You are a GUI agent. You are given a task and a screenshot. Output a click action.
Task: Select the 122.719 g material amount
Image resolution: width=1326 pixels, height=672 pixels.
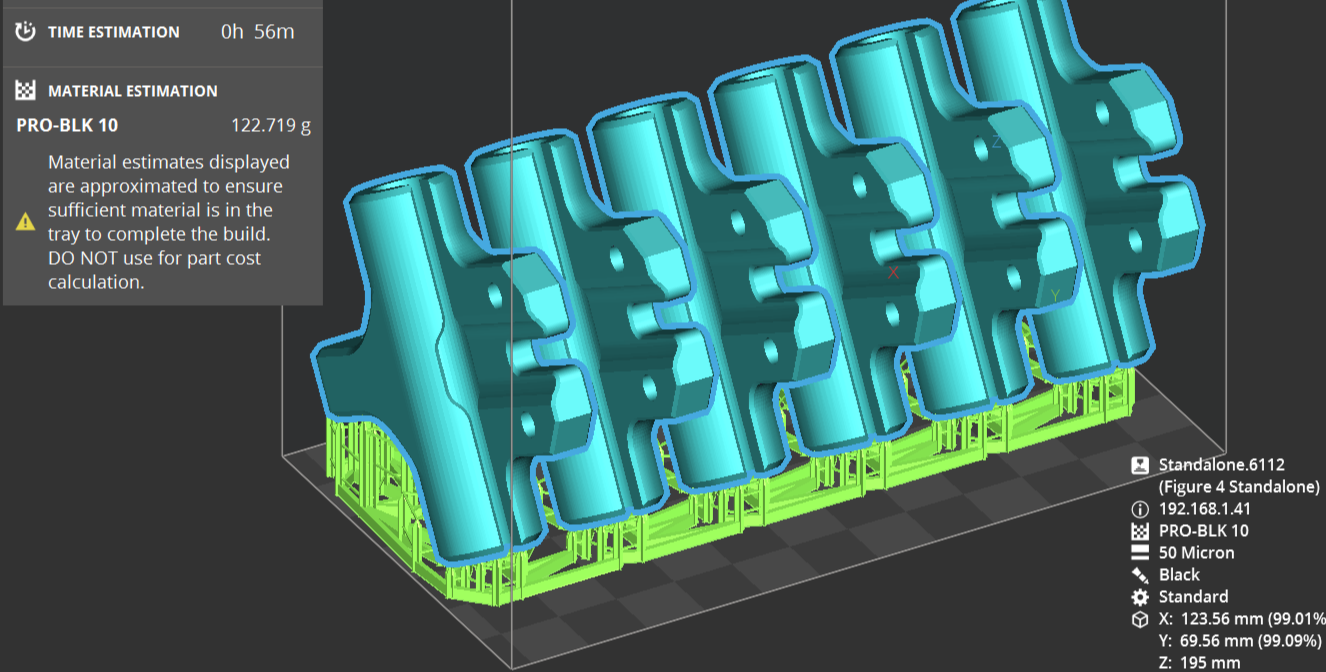pyautogui.click(x=271, y=126)
